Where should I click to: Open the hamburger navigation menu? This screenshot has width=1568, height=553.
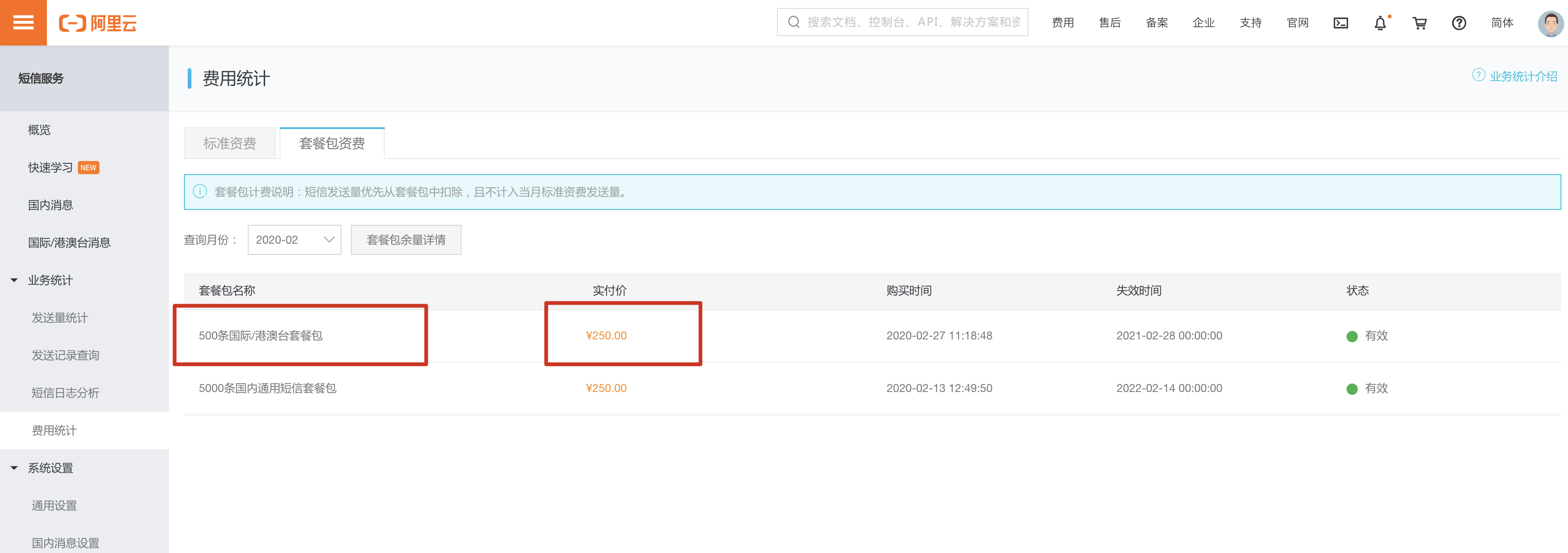[23, 23]
